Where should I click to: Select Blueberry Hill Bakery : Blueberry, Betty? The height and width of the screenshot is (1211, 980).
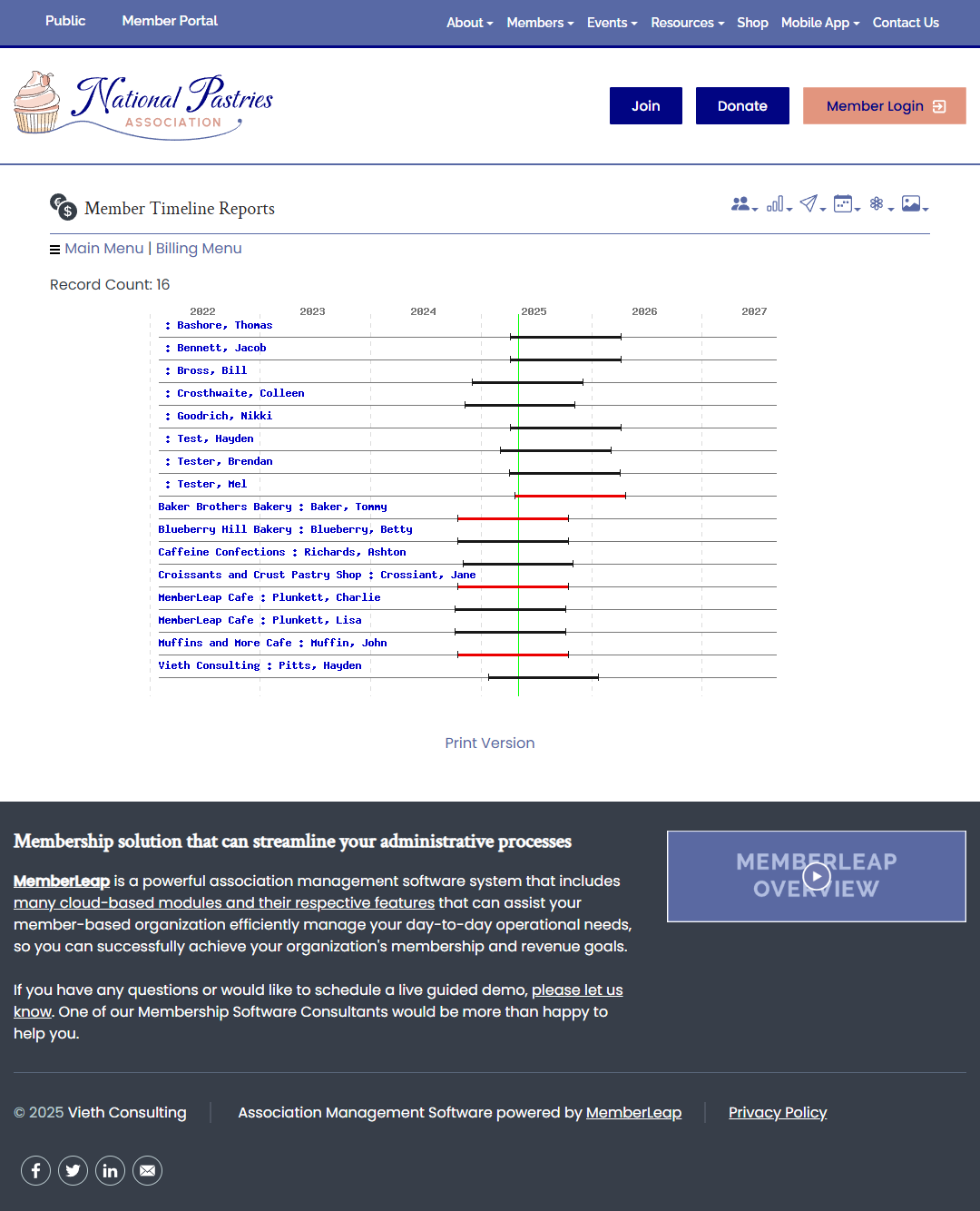pos(285,529)
